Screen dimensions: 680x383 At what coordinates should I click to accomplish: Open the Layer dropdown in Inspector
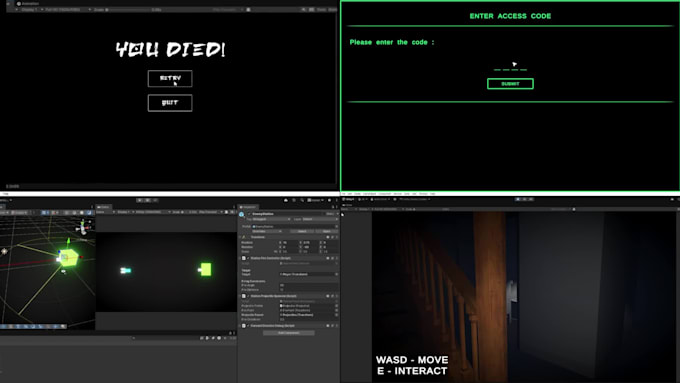(320, 219)
